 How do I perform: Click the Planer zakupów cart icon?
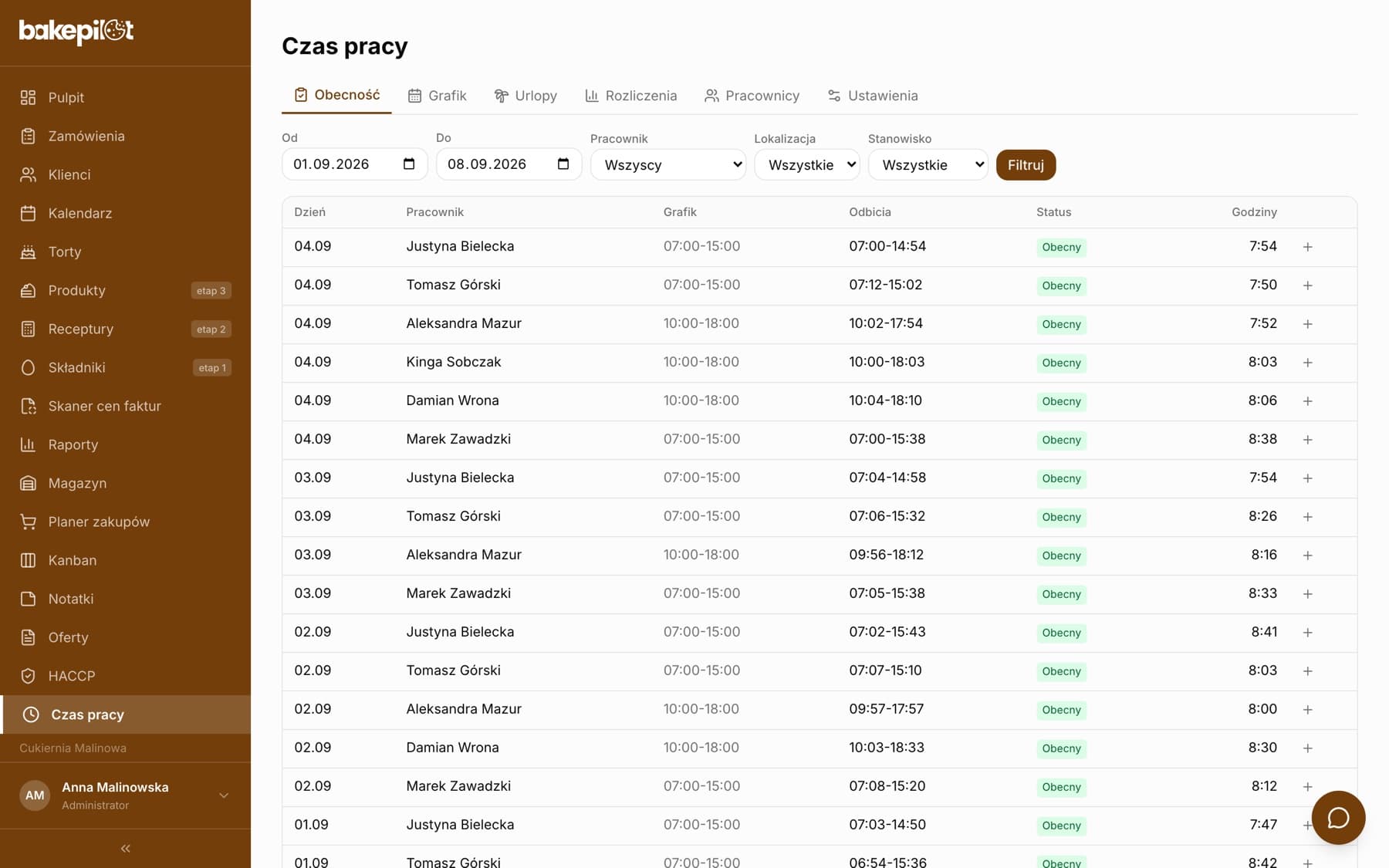tap(28, 522)
